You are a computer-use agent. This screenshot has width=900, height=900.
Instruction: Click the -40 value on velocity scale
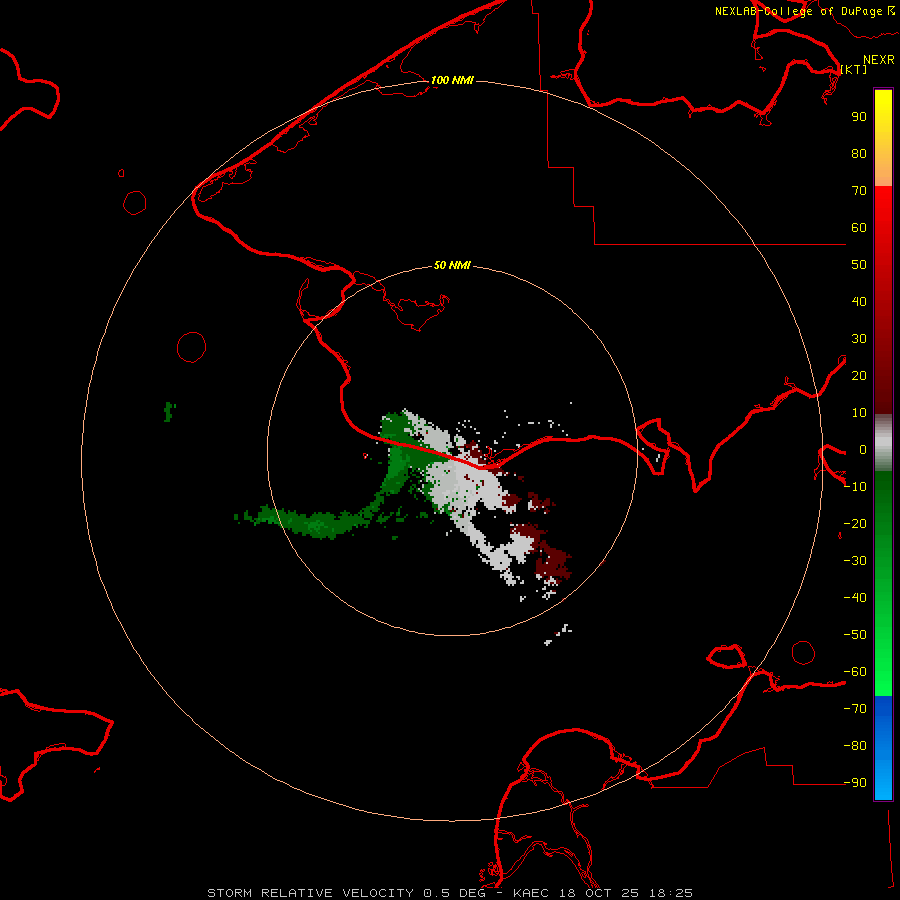(855, 598)
